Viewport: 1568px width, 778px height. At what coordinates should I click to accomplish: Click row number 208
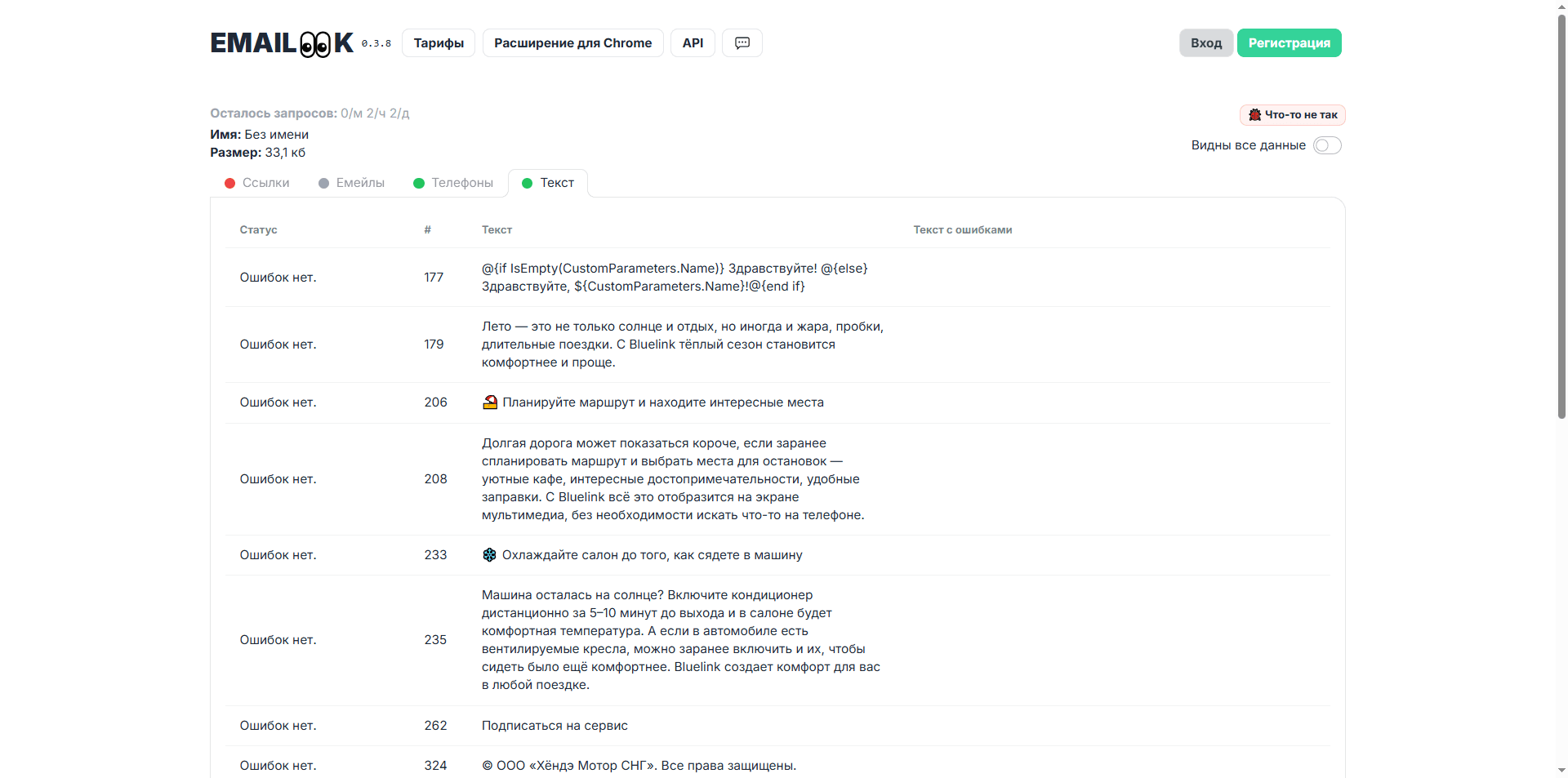click(x=436, y=479)
